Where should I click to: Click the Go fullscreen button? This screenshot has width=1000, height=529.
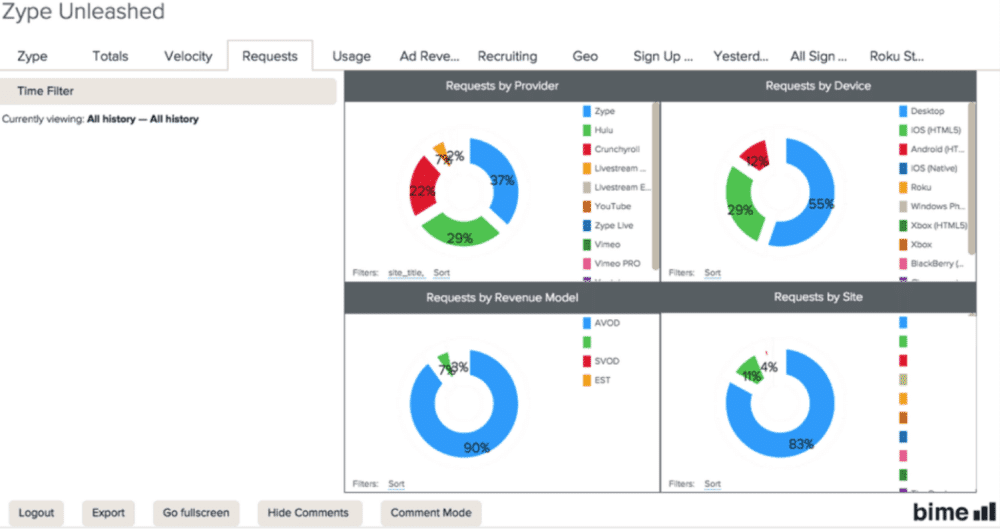point(196,513)
